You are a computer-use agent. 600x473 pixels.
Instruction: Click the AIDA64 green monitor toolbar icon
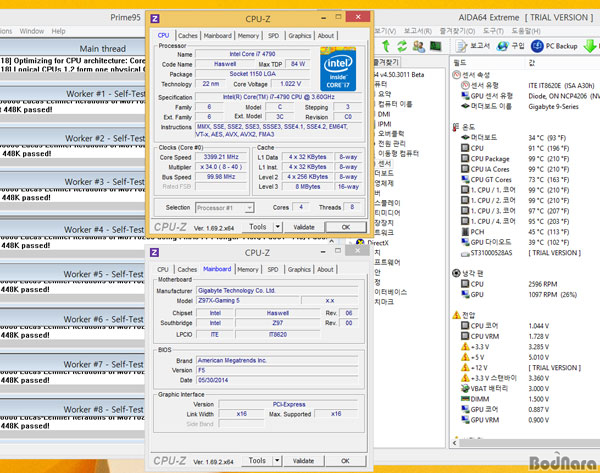[435, 46]
